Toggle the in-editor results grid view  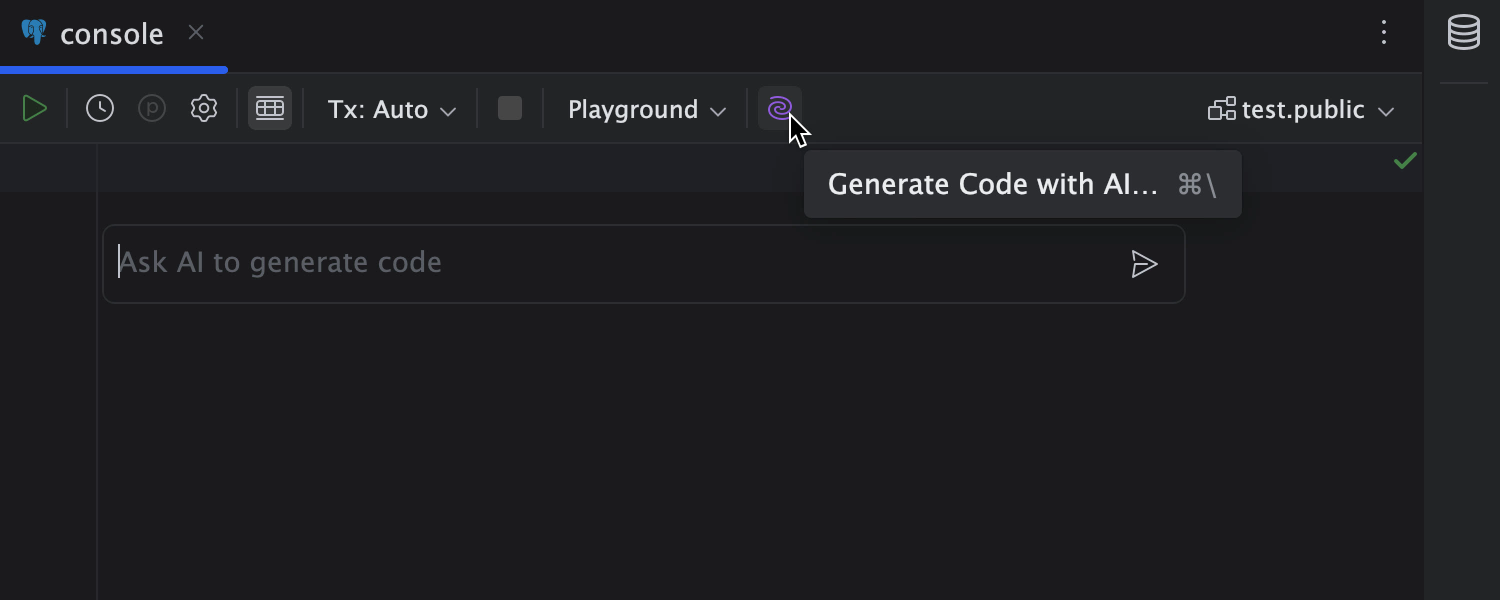pyautogui.click(x=270, y=108)
